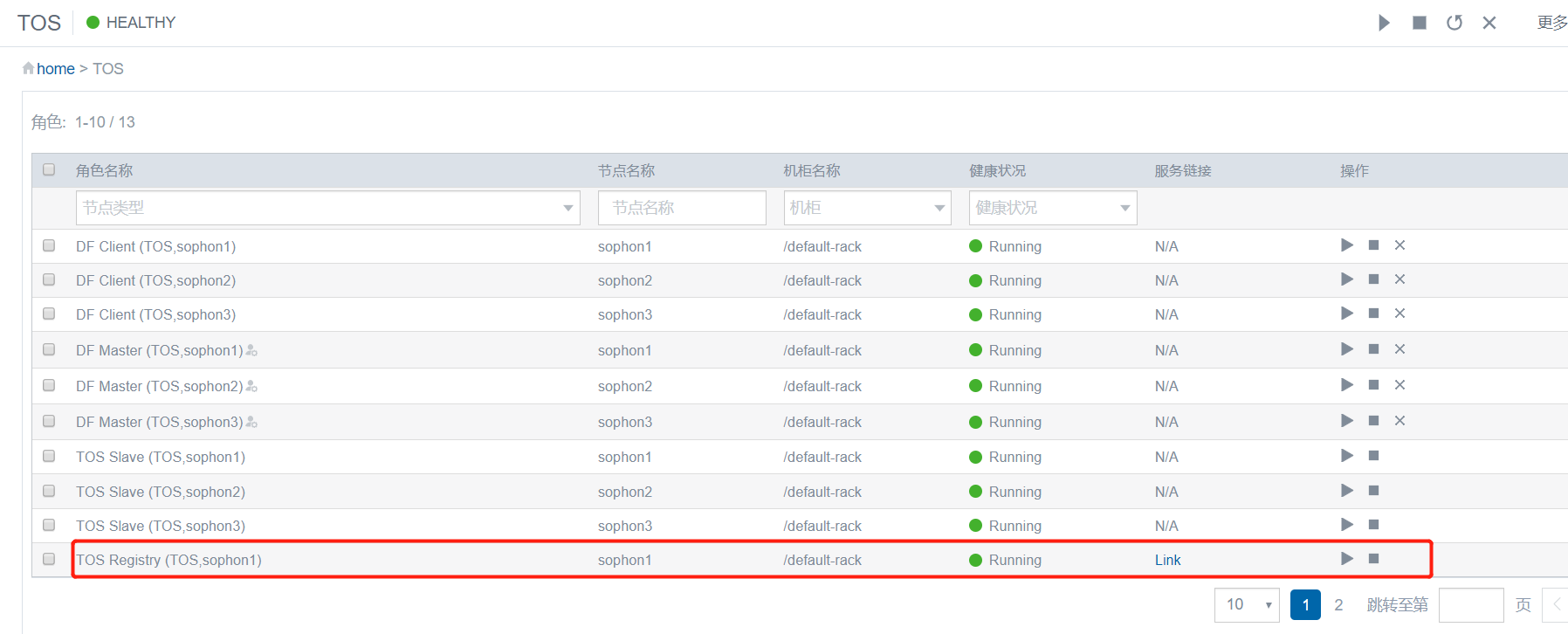Go to page 2 of roles
This screenshot has width=1568, height=634.
coord(1338,604)
